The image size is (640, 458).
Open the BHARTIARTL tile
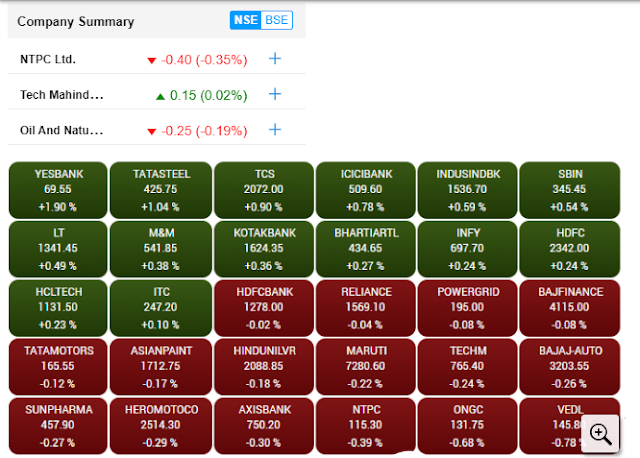[x=366, y=249]
